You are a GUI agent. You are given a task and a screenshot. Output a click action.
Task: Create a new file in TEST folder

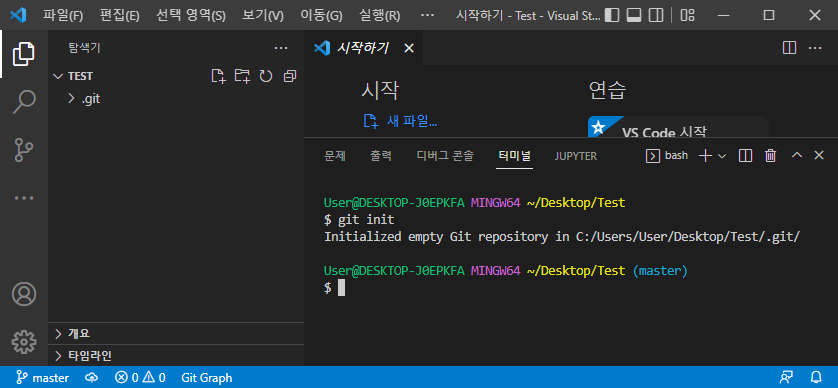218,76
